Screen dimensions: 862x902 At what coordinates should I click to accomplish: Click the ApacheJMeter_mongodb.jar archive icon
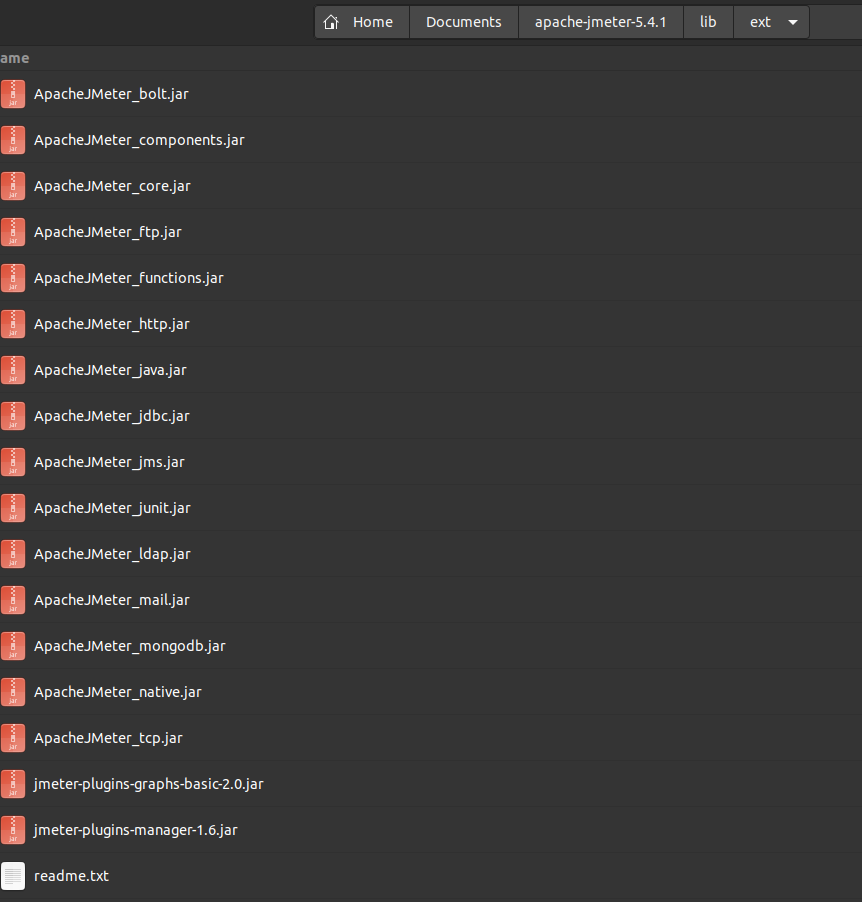(13, 646)
